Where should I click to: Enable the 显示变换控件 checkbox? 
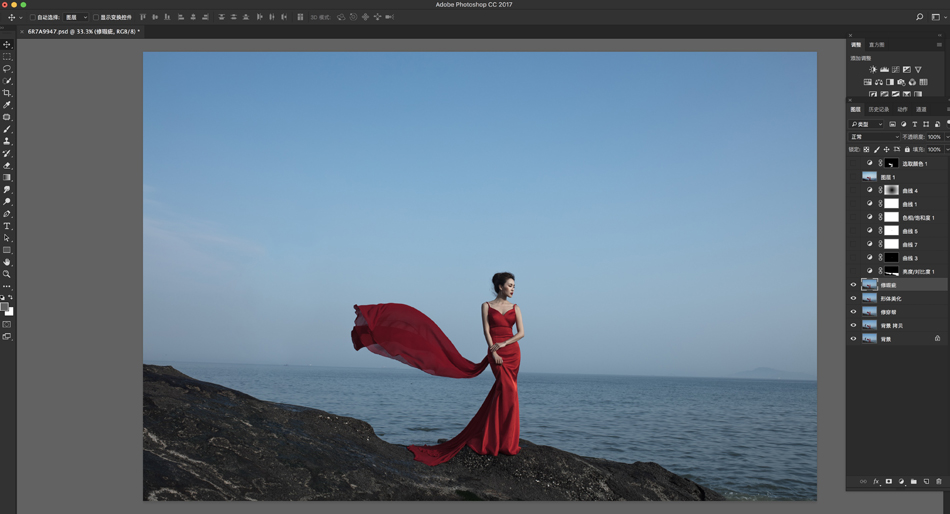point(96,17)
